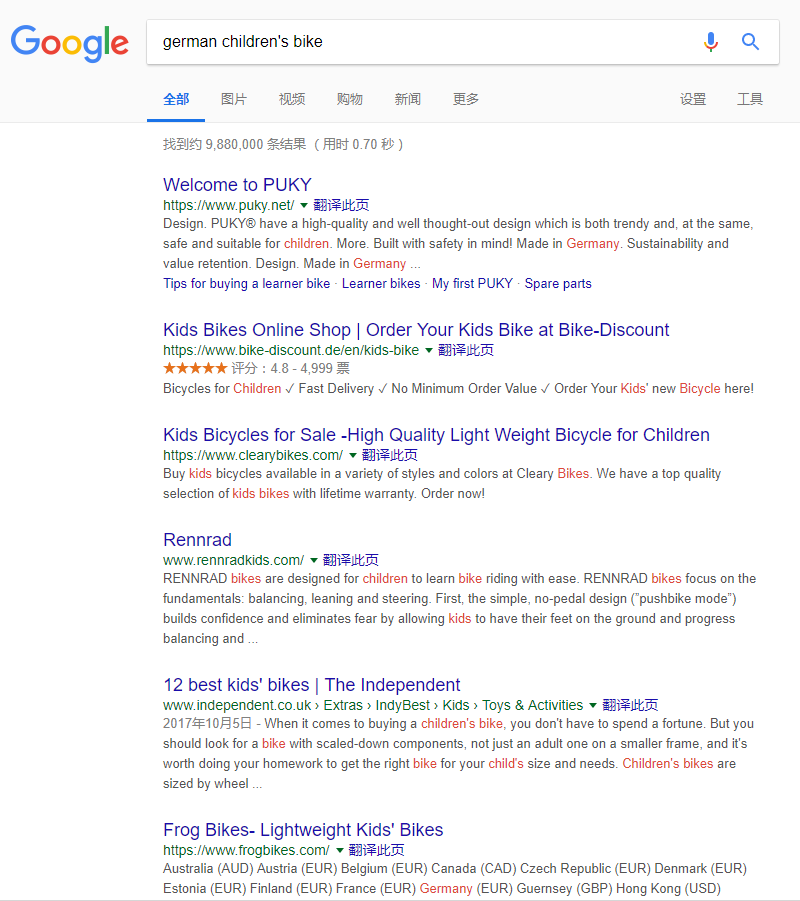Open the Kids Bikes Online Shop result
Screen dimensions: 800x901
(x=416, y=330)
